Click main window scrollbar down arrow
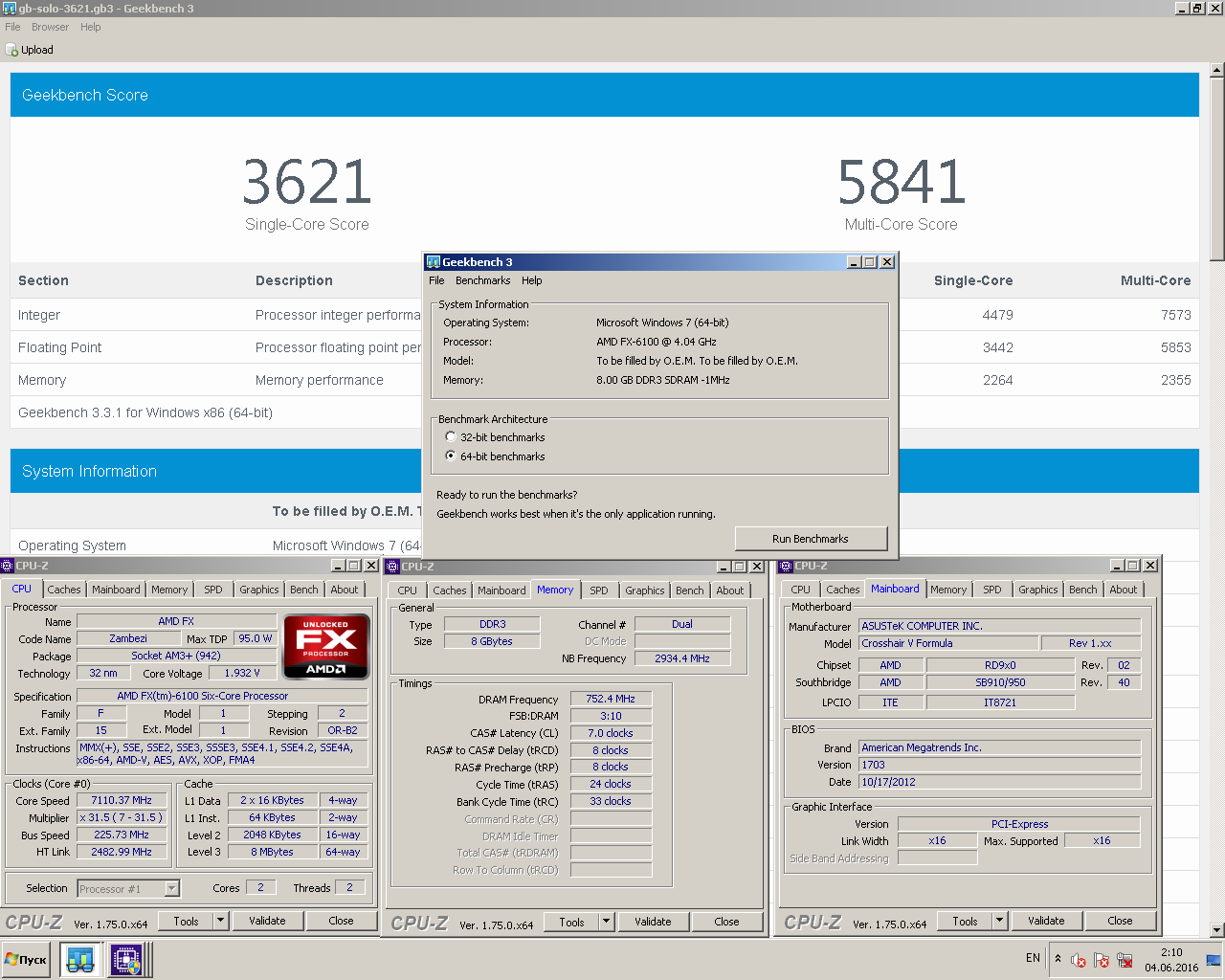This screenshot has width=1225, height=980. tap(1216, 929)
